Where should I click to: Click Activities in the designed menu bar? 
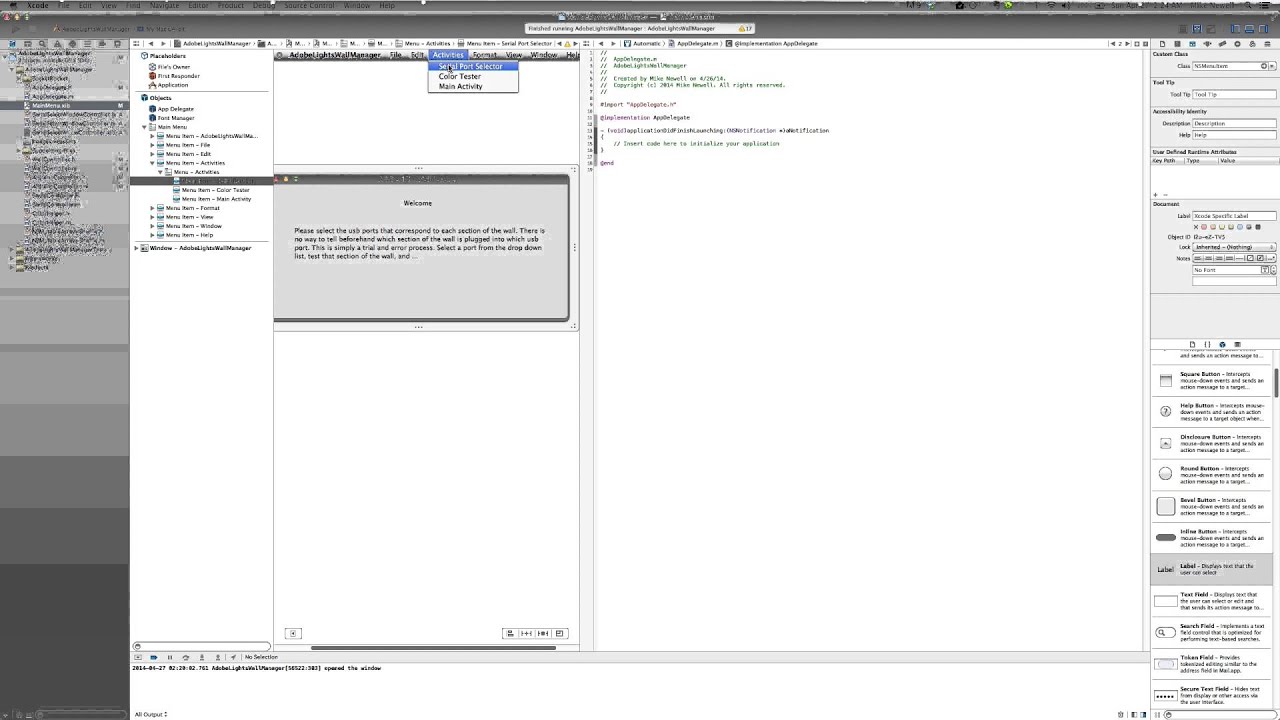coord(448,55)
